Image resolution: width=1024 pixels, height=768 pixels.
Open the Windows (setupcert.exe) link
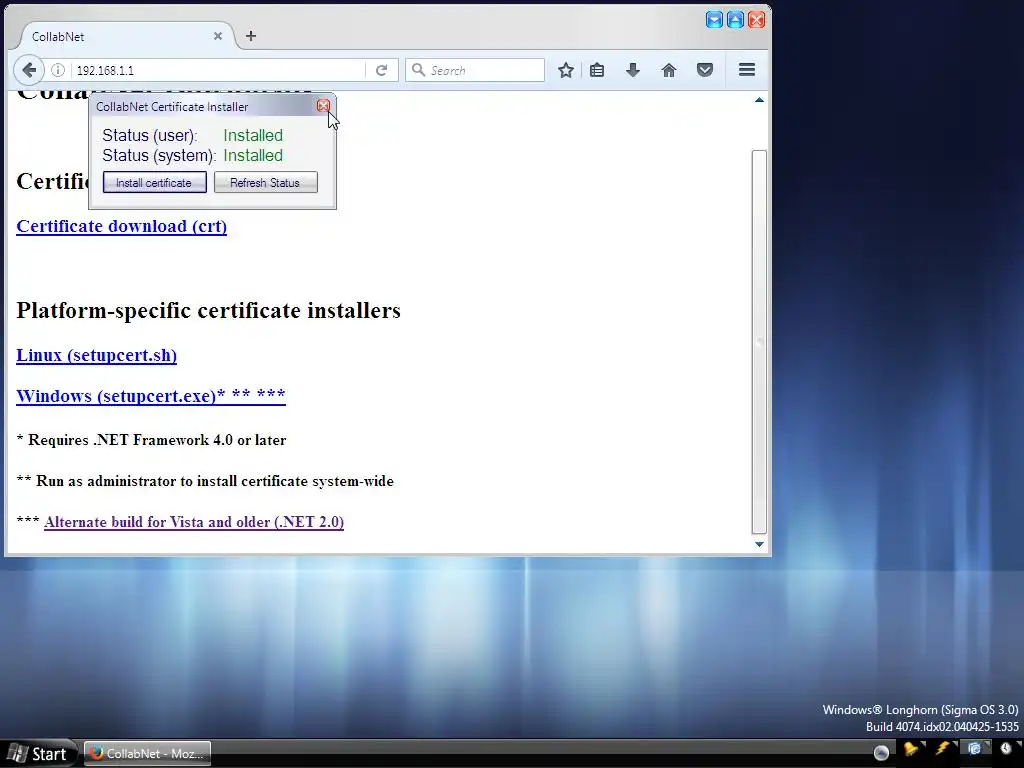click(151, 396)
